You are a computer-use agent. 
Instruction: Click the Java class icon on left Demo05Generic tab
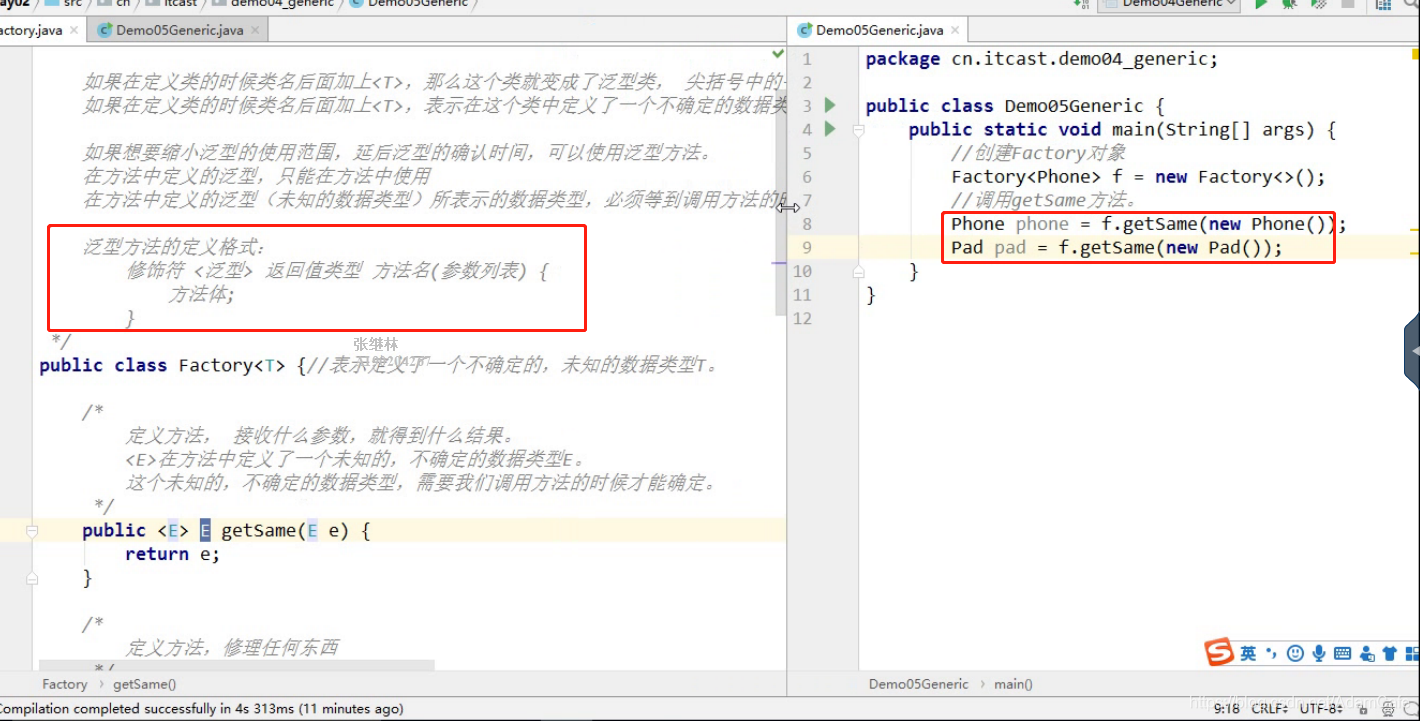pyautogui.click(x=105, y=30)
